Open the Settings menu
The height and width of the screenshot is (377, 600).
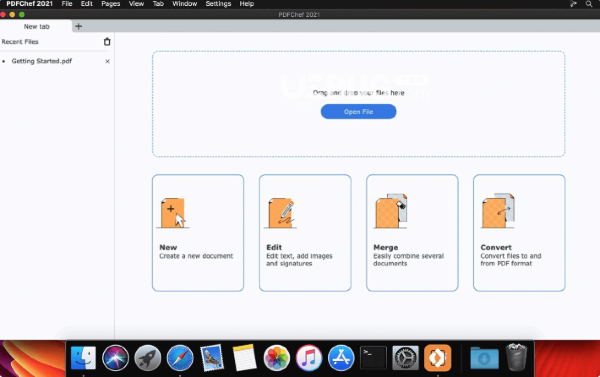point(218,4)
